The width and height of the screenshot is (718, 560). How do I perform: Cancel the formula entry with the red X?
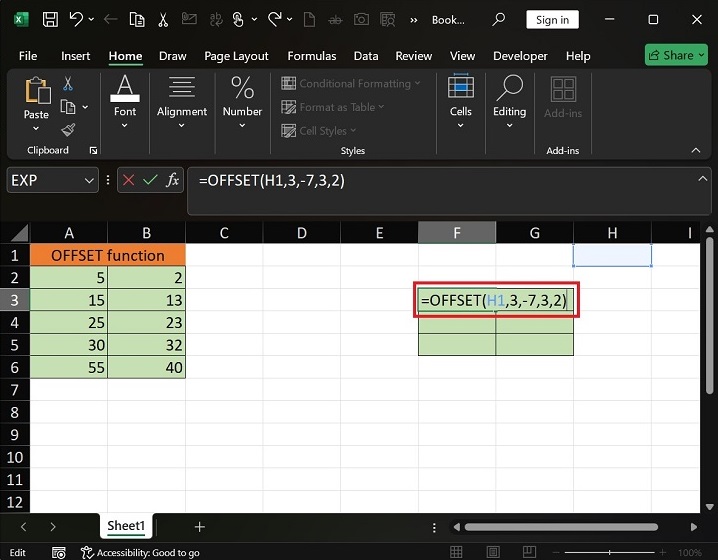click(129, 180)
